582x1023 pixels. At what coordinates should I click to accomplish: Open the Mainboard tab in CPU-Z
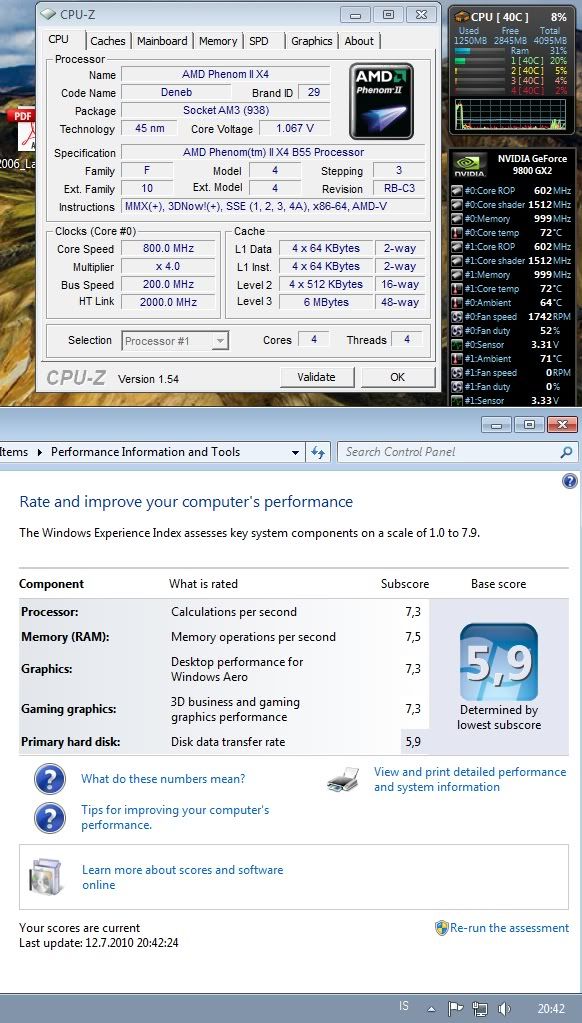click(x=162, y=41)
